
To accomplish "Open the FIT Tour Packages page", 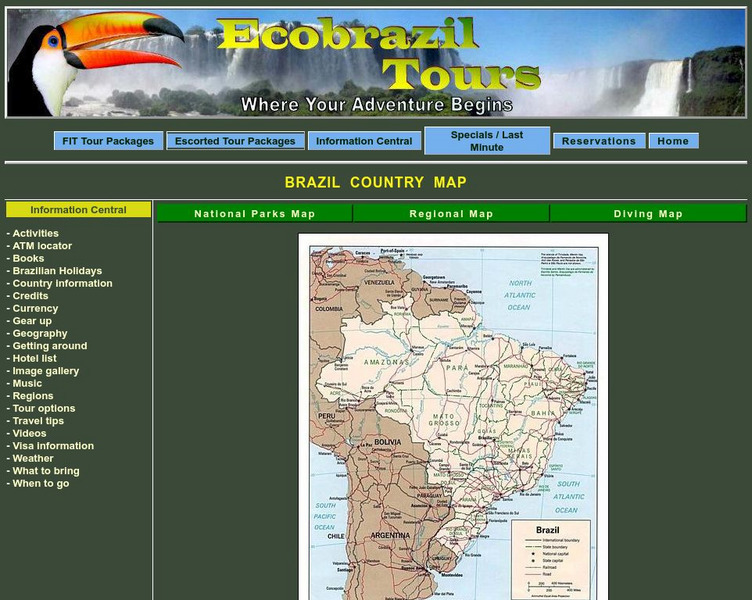I will (x=108, y=141).
